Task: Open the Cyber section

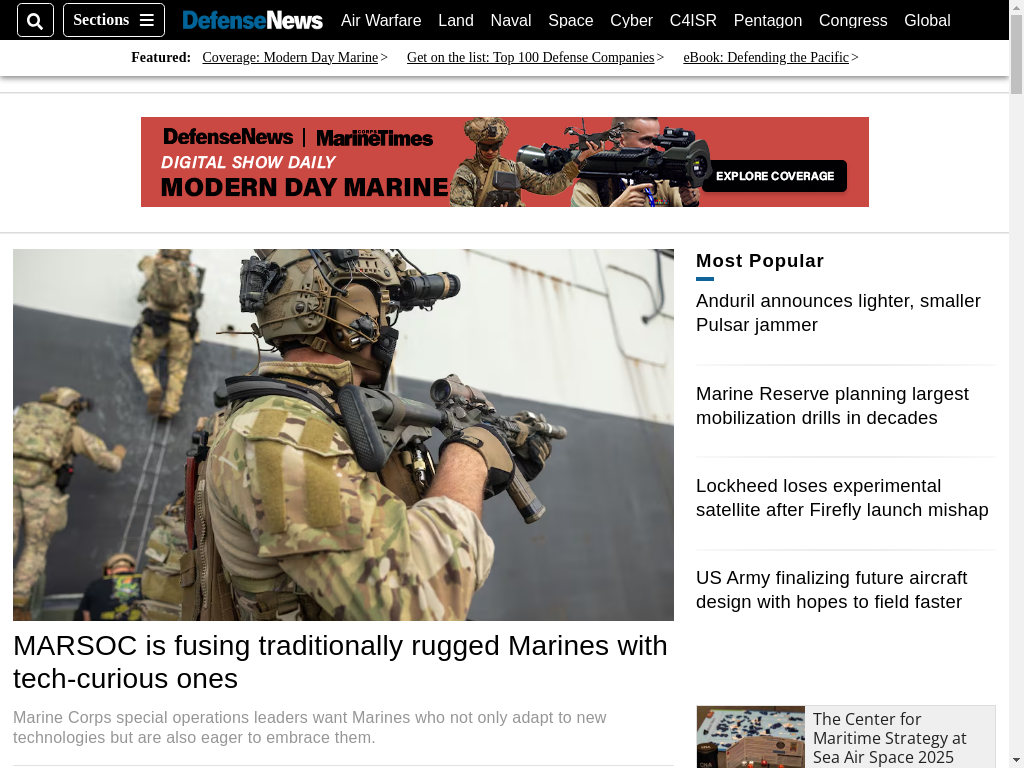Action: point(632,20)
